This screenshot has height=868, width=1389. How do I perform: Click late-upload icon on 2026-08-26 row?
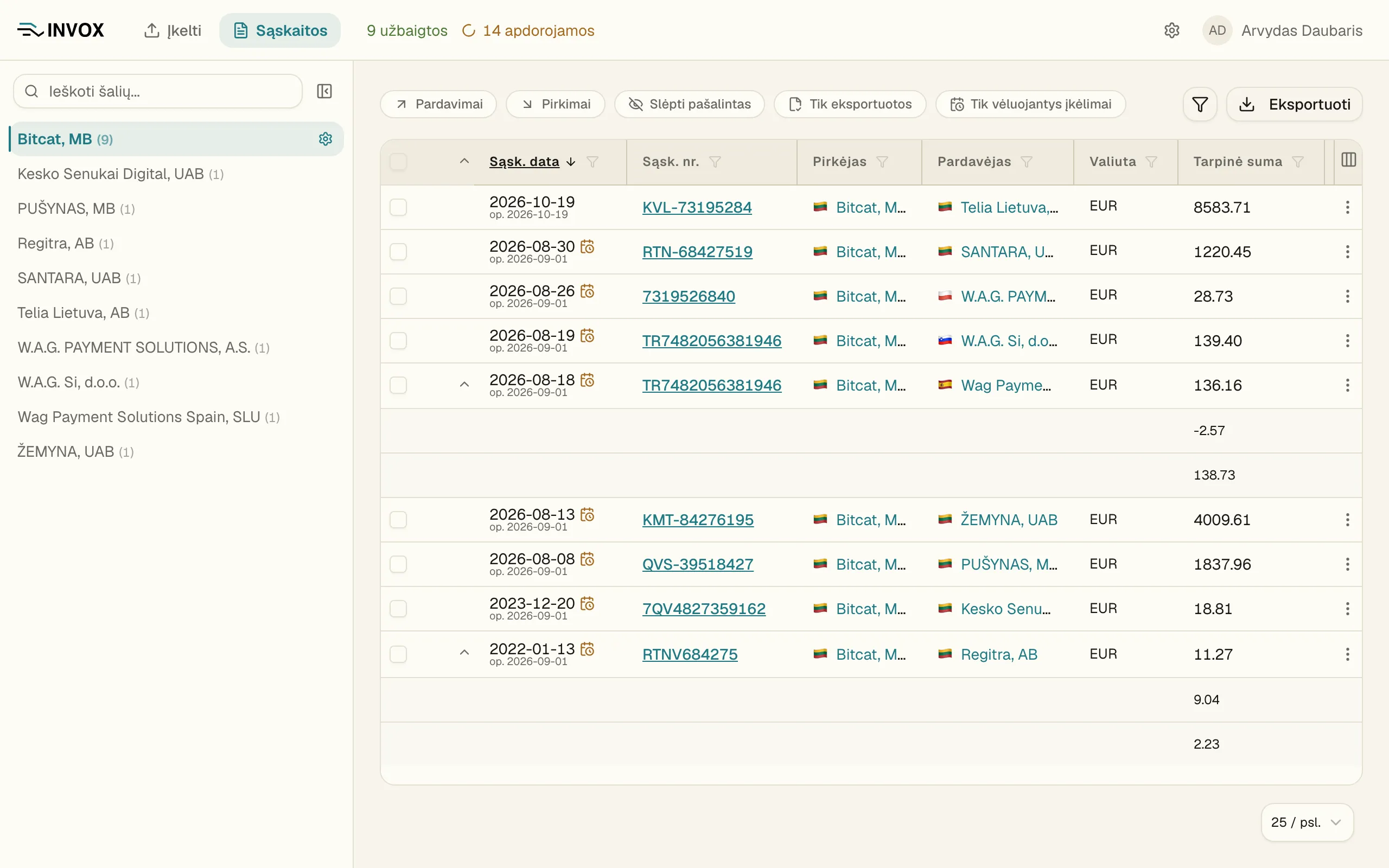[587, 291]
